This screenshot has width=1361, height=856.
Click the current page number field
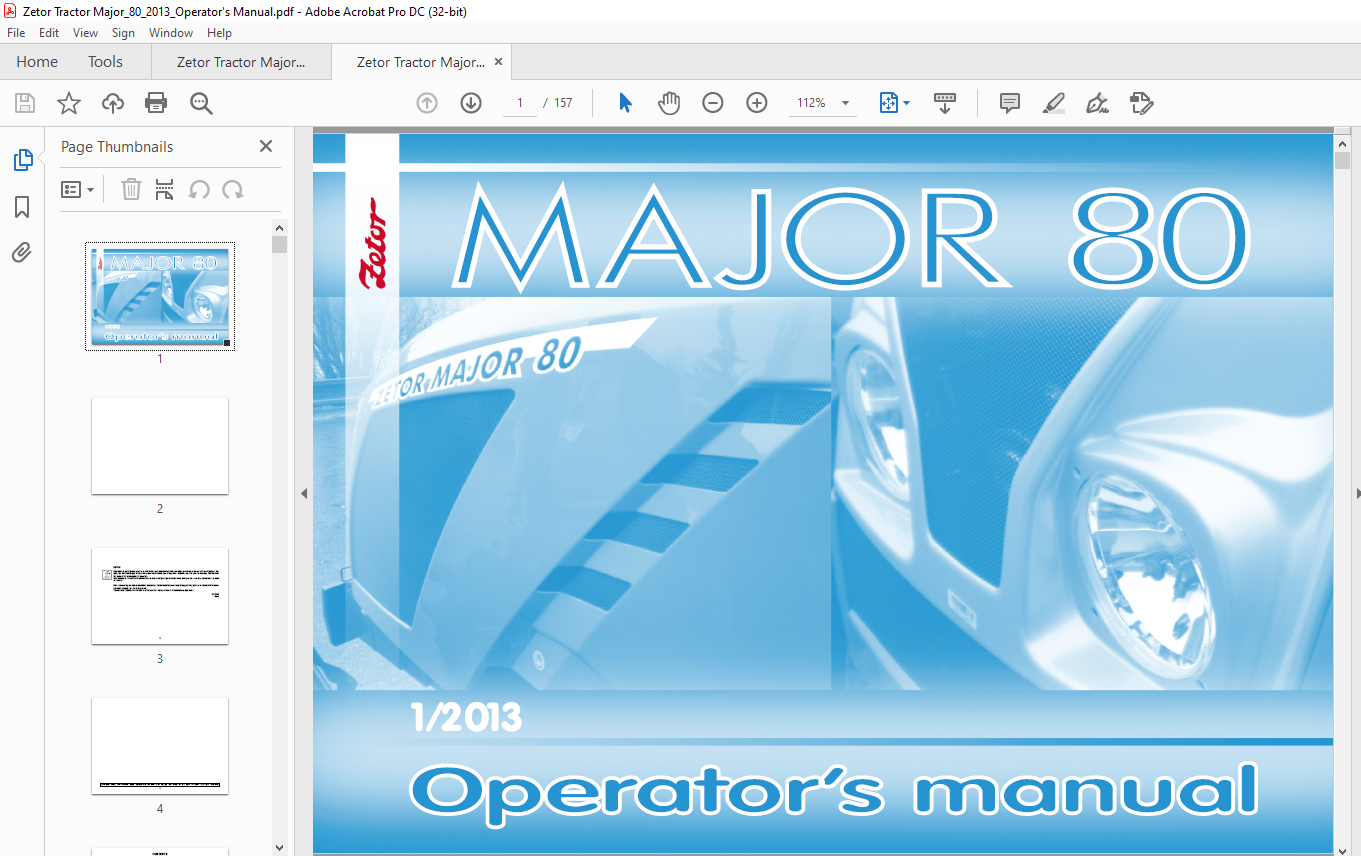click(520, 103)
